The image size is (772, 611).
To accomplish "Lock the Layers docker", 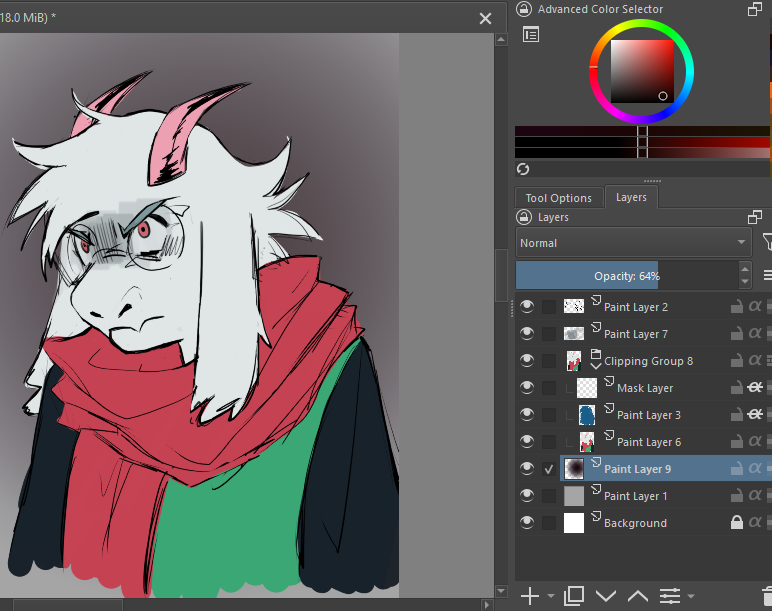I will coord(524,217).
